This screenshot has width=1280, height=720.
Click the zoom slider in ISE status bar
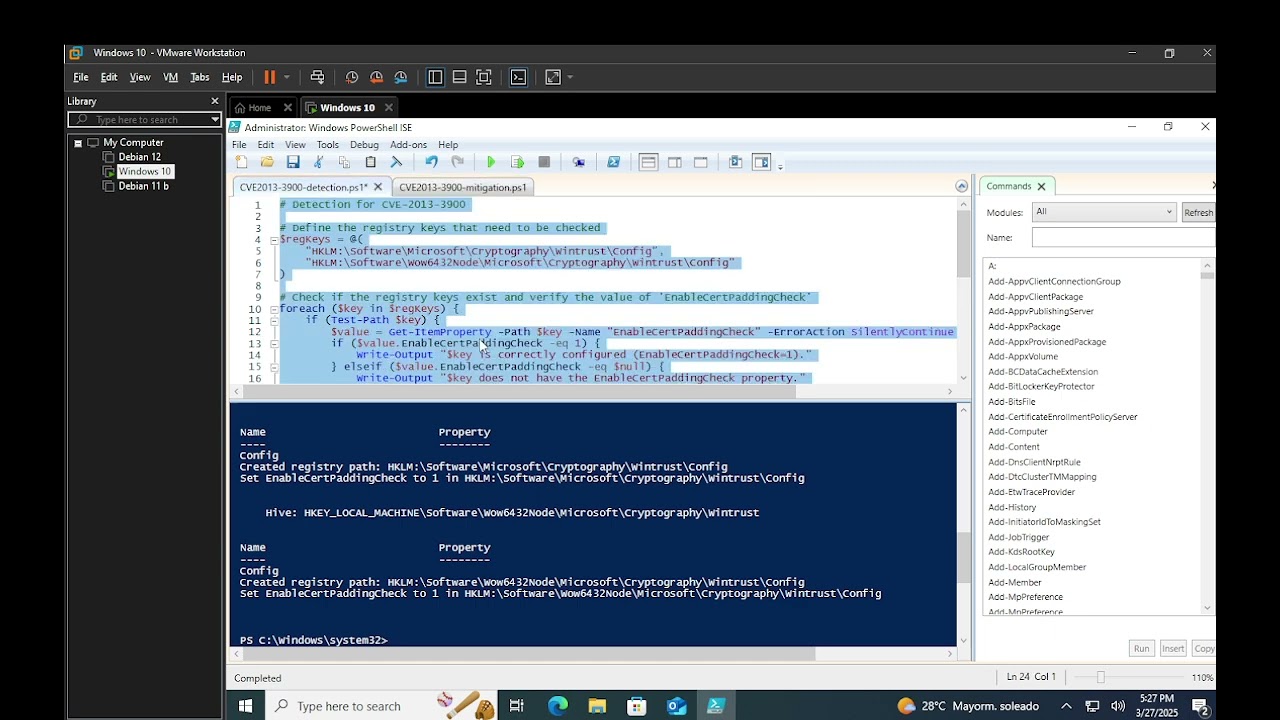point(1101,678)
